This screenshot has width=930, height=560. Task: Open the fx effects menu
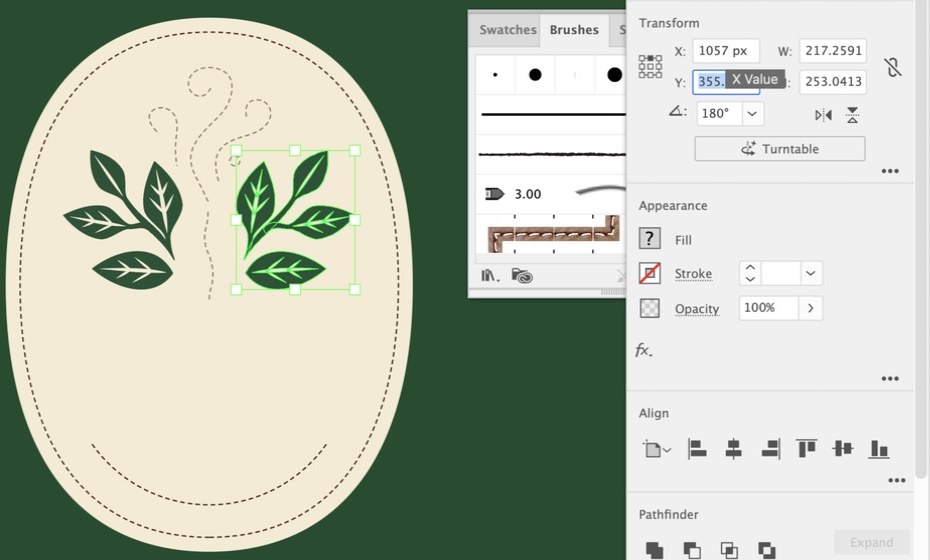(644, 350)
